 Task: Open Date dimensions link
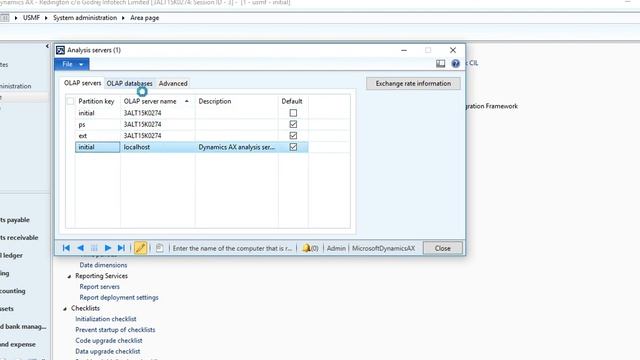(103, 265)
